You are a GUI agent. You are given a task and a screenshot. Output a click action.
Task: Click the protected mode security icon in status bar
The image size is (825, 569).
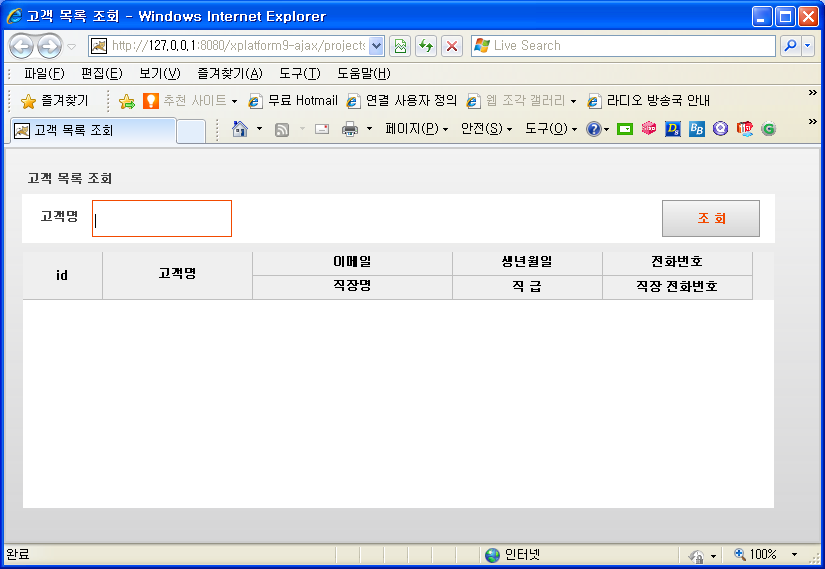pyautogui.click(x=696, y=555)
